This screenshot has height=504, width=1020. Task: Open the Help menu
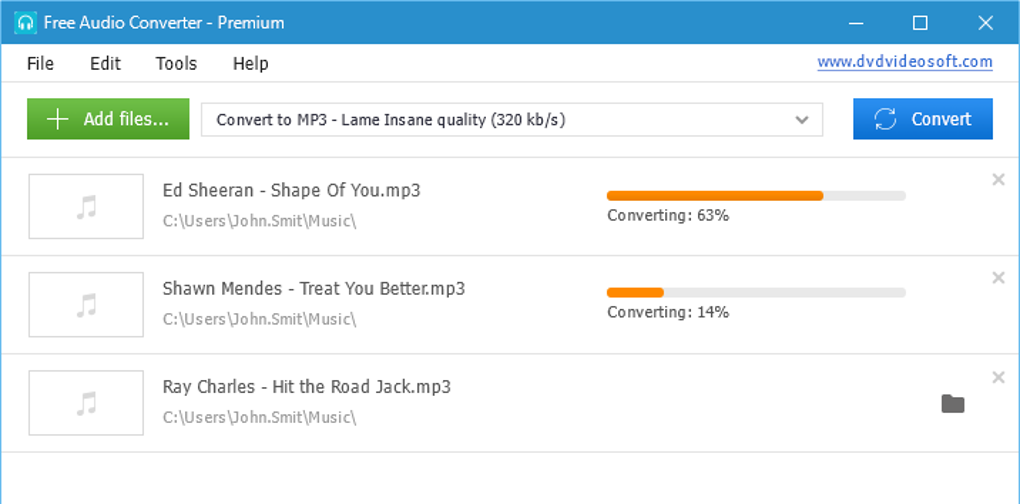pos(250,63)
